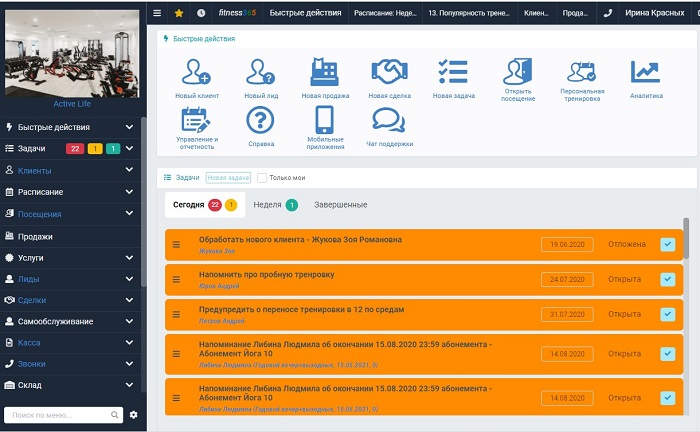Image resolution: width=700 pixels, height=432 pixels.
Task: Expand the Услуги sidebar chevron
Action: point(129,258)
